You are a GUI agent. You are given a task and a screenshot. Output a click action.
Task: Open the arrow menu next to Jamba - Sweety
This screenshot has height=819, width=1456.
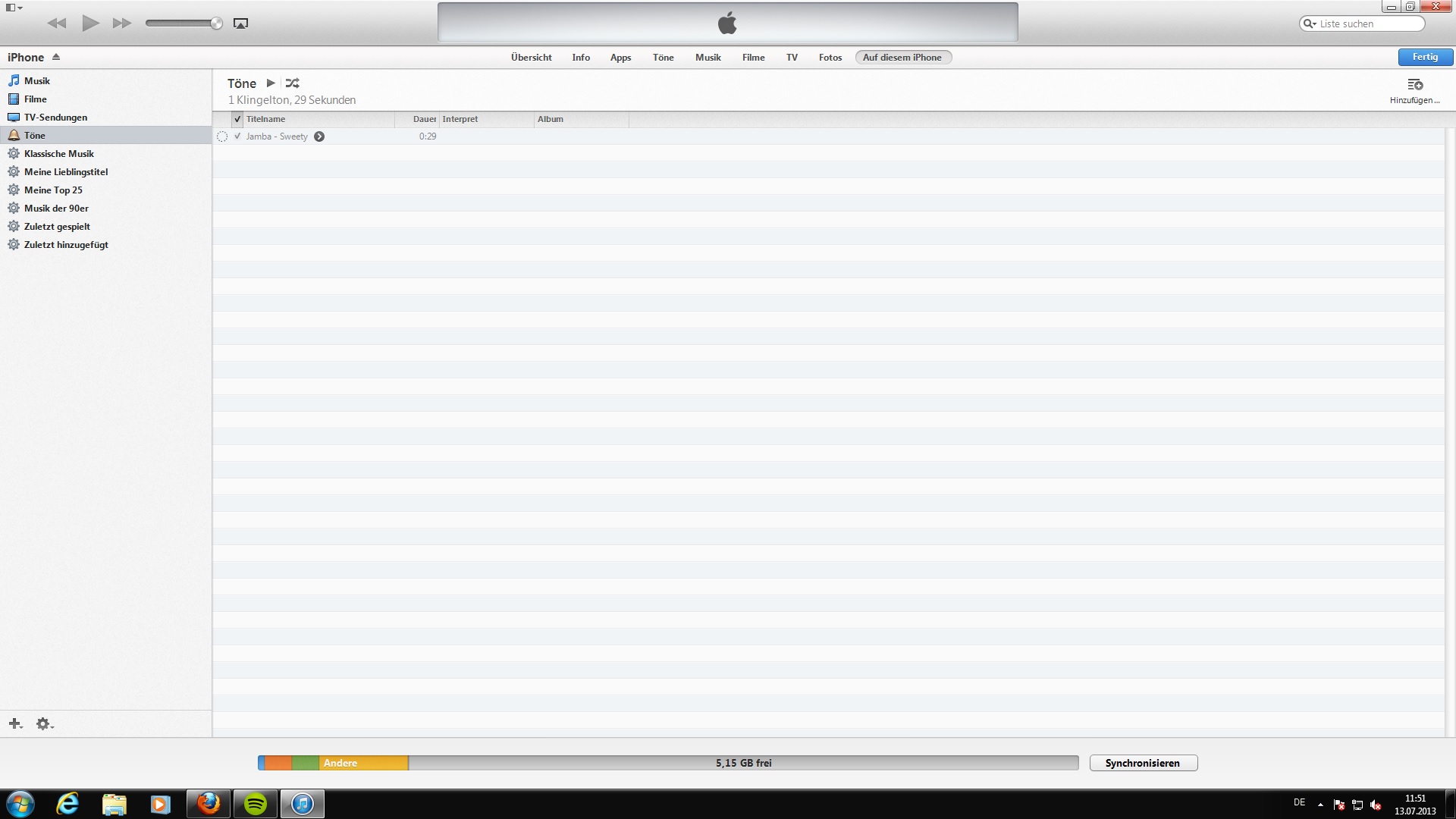point(319,136)
